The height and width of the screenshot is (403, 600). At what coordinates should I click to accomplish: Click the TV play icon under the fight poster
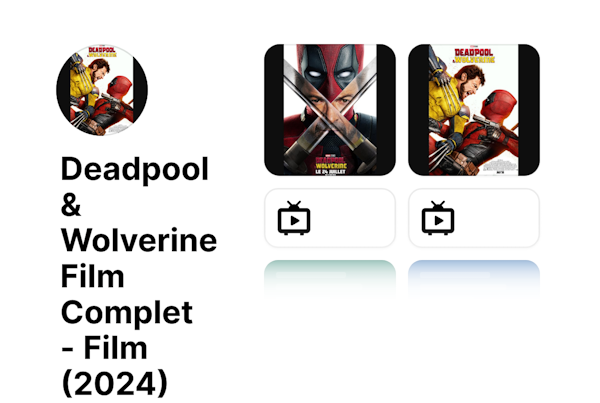point(438,218)
